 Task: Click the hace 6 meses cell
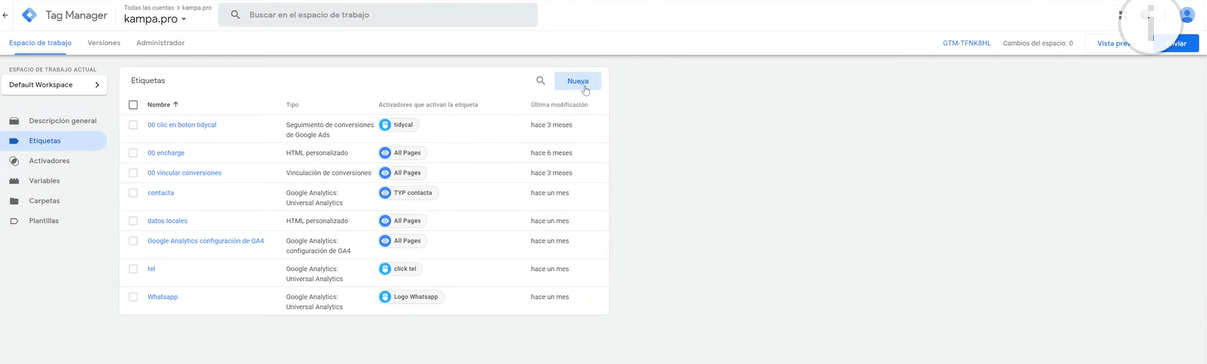pyautogui.click(x=551, y=153)
